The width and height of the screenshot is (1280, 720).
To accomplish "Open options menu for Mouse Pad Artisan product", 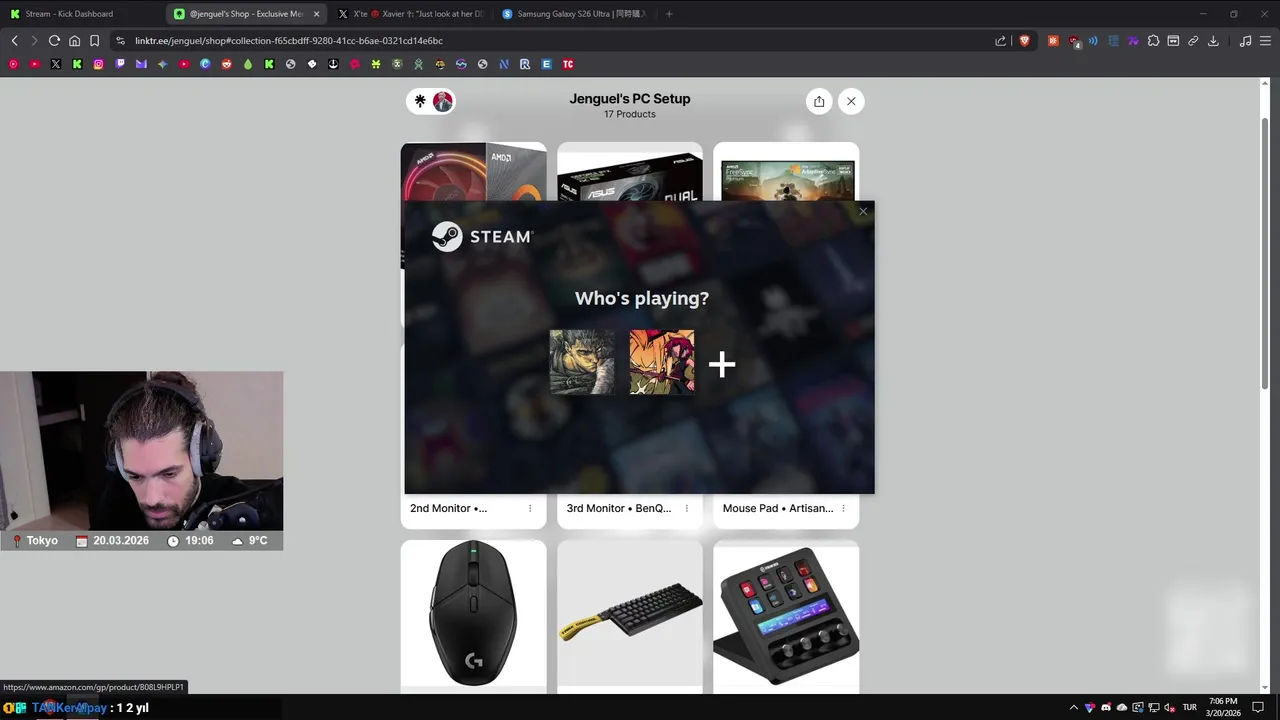I will [x=843, y=508].
